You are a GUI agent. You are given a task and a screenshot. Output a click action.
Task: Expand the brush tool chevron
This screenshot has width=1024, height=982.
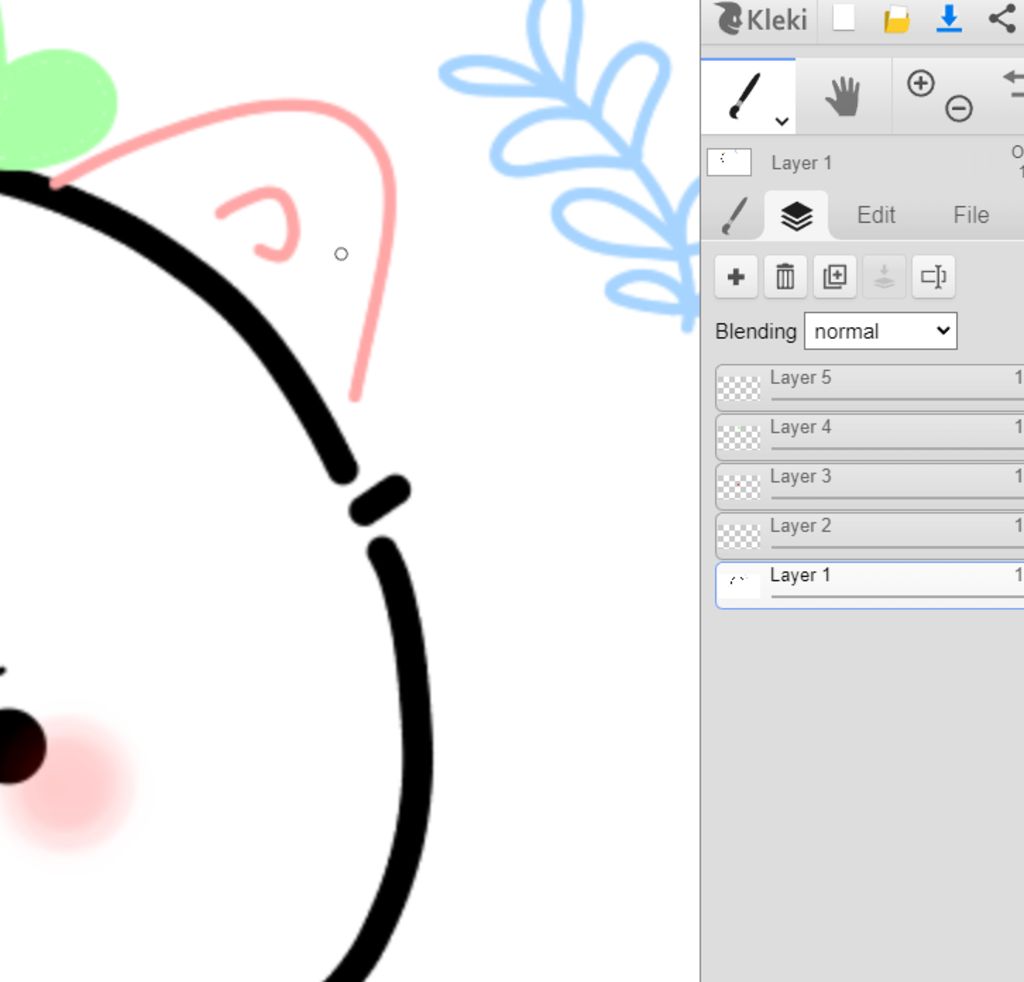tap(782, 122)
